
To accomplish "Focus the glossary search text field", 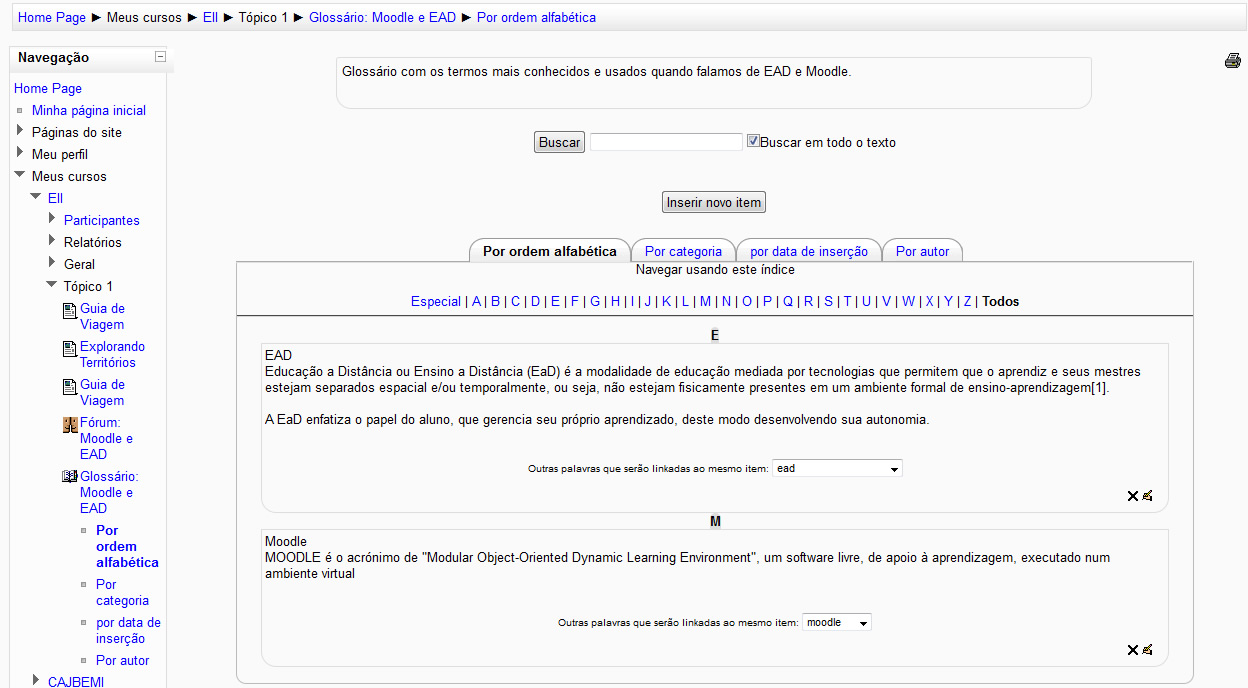I will pyautogui.click(x=666, y=142).
